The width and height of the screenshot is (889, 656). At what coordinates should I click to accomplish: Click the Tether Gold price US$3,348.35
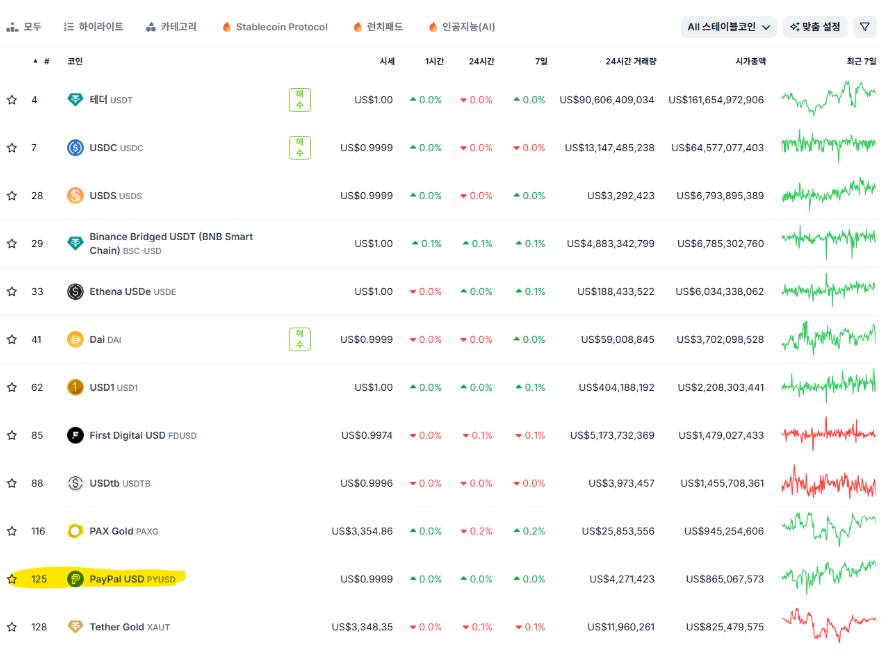[x=362, y=627]
